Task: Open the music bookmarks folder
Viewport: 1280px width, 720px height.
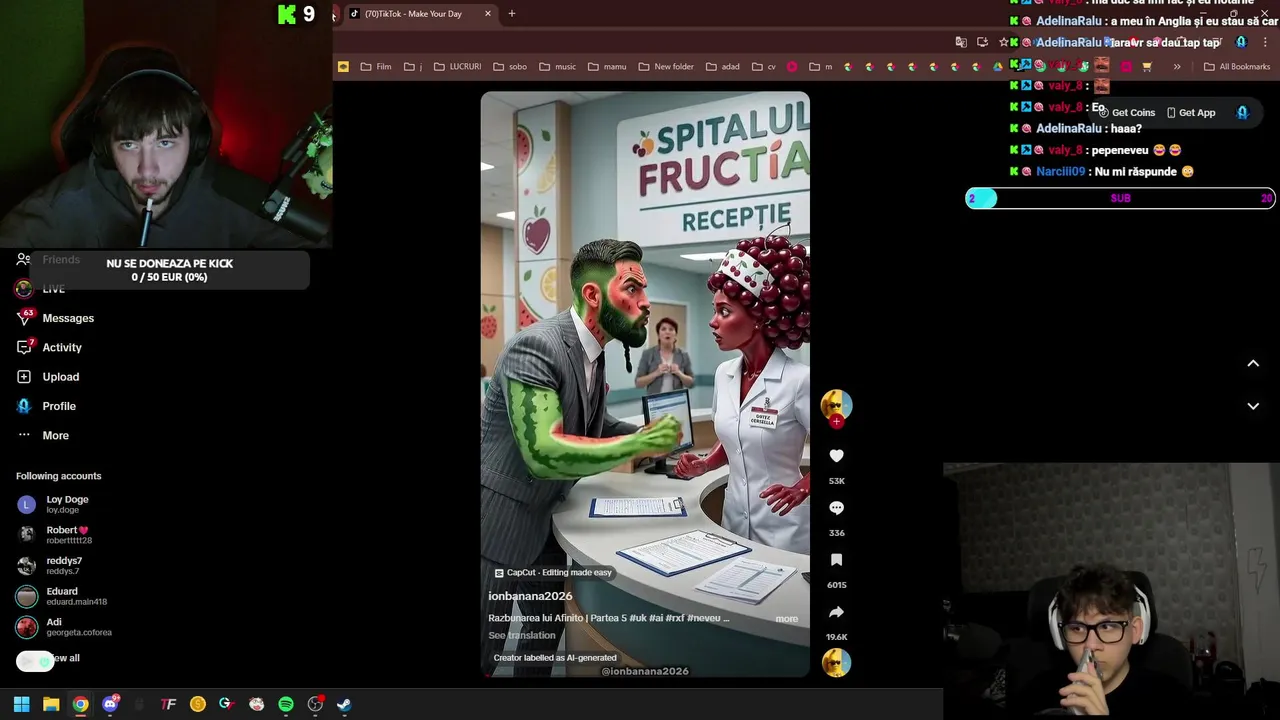Action: 557,67
